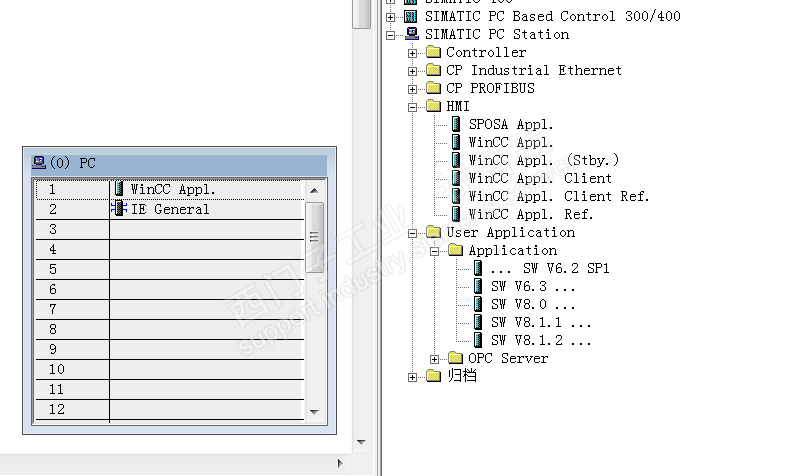Select the IE General entry in slot 2
The width and height of the screenshot is (797, 476).
(170, 209)
